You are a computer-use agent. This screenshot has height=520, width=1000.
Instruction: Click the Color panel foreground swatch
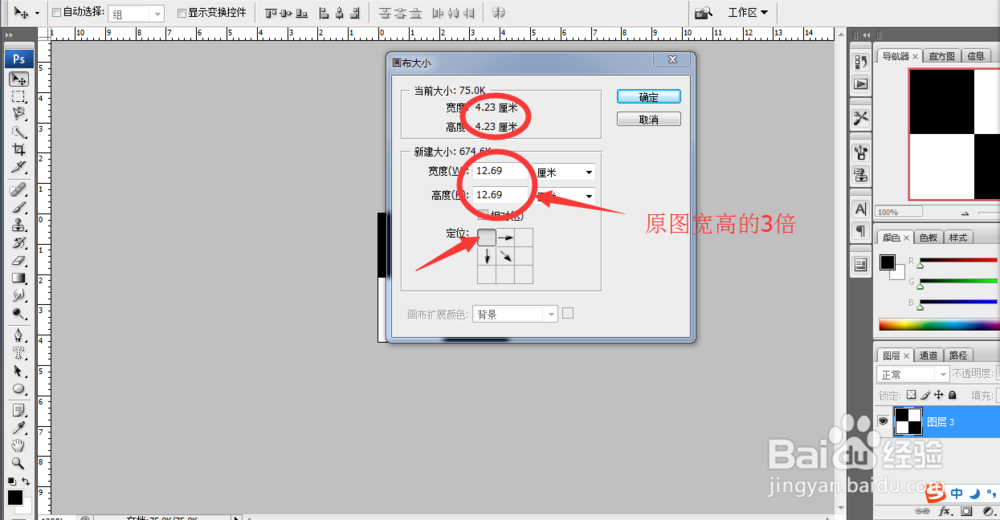pos(887,262)
